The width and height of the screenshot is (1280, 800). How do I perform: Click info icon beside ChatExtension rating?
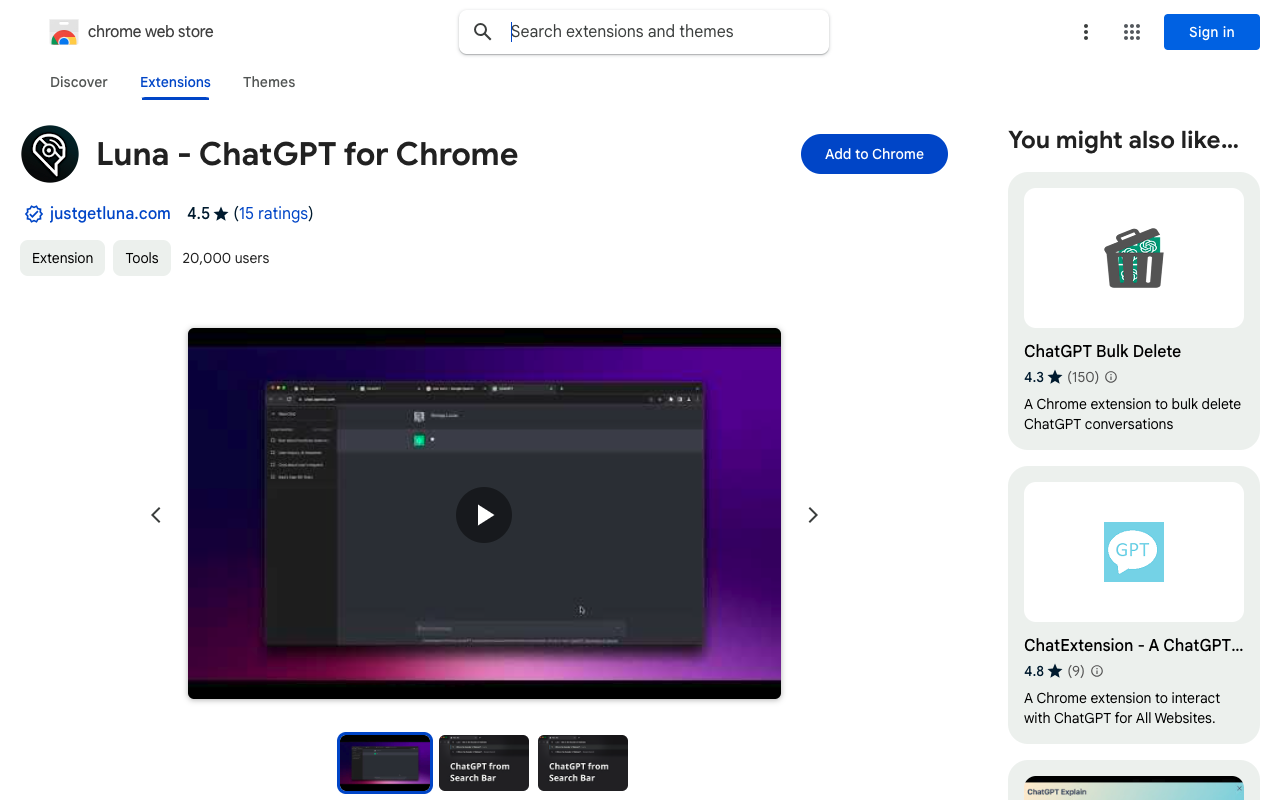1096,671
